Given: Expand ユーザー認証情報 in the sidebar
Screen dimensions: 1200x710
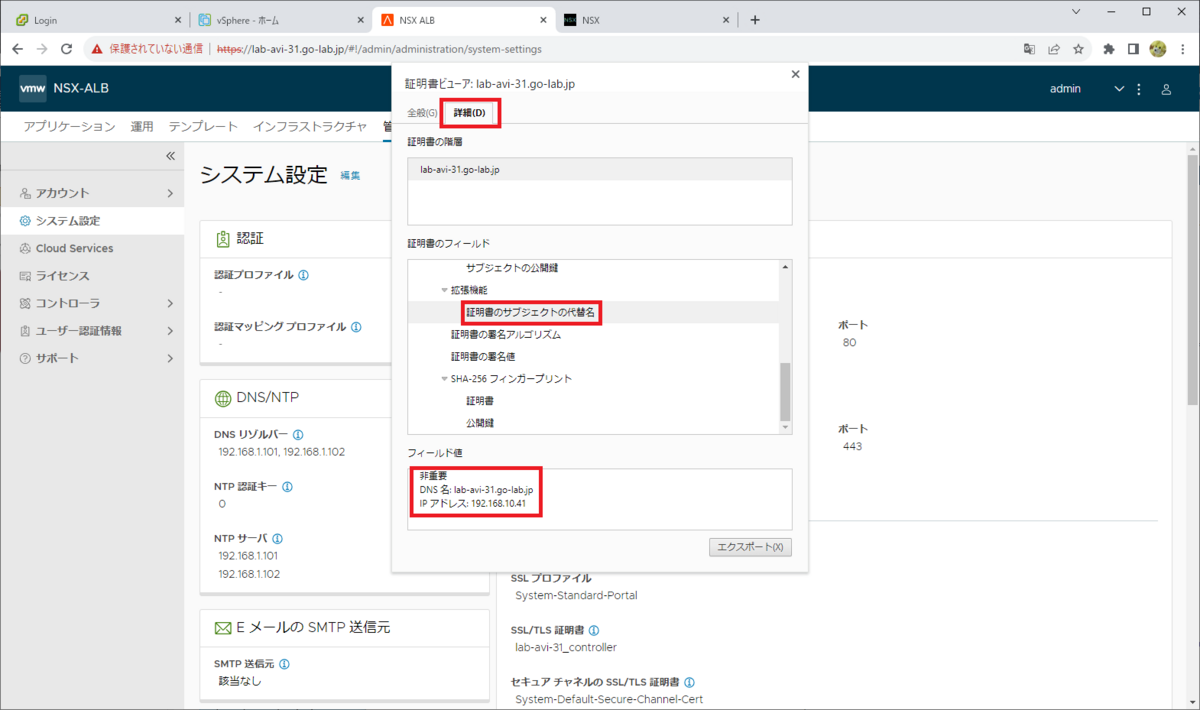Looking at the screenshot, I should coord(92,331).
